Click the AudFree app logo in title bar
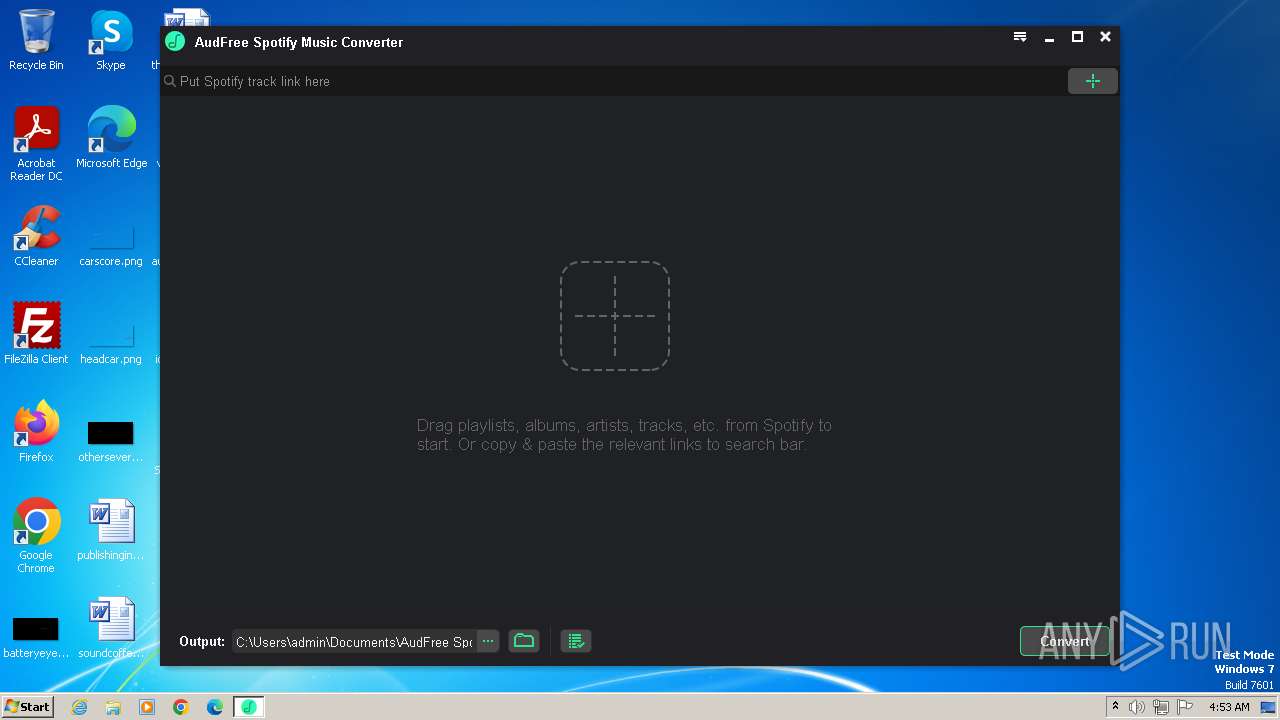1280x720 pixels. 175,41
